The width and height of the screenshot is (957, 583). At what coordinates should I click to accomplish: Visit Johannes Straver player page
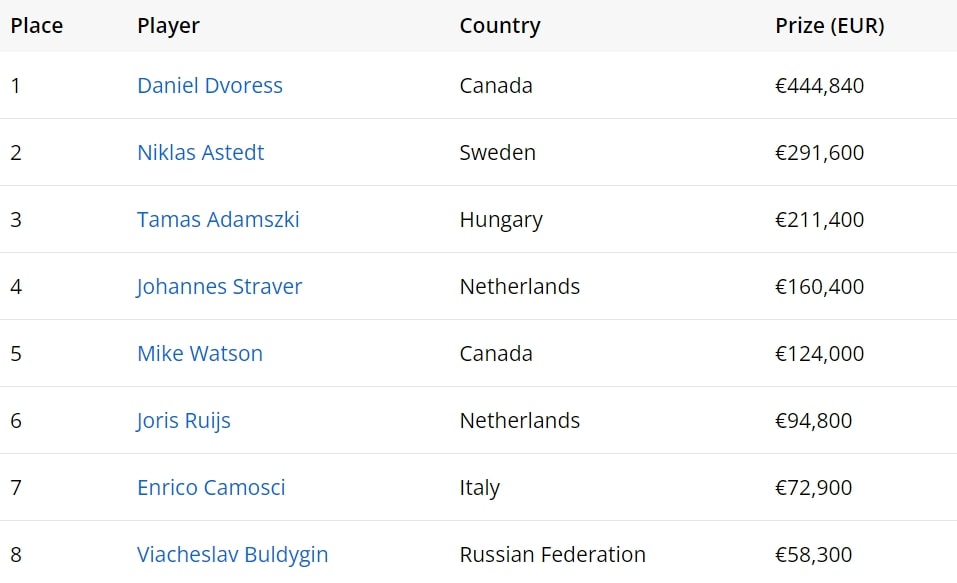point(219,287)
